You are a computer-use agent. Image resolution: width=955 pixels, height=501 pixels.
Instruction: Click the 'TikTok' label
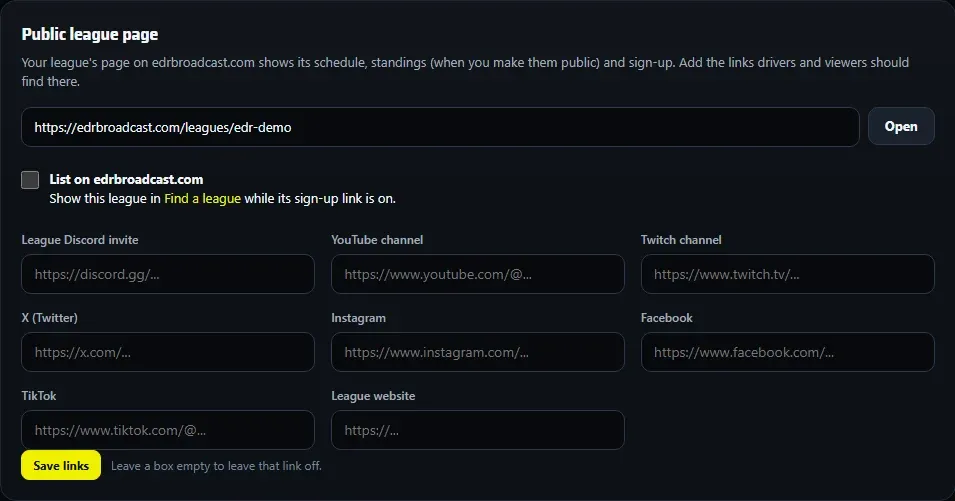coord(38,396)
